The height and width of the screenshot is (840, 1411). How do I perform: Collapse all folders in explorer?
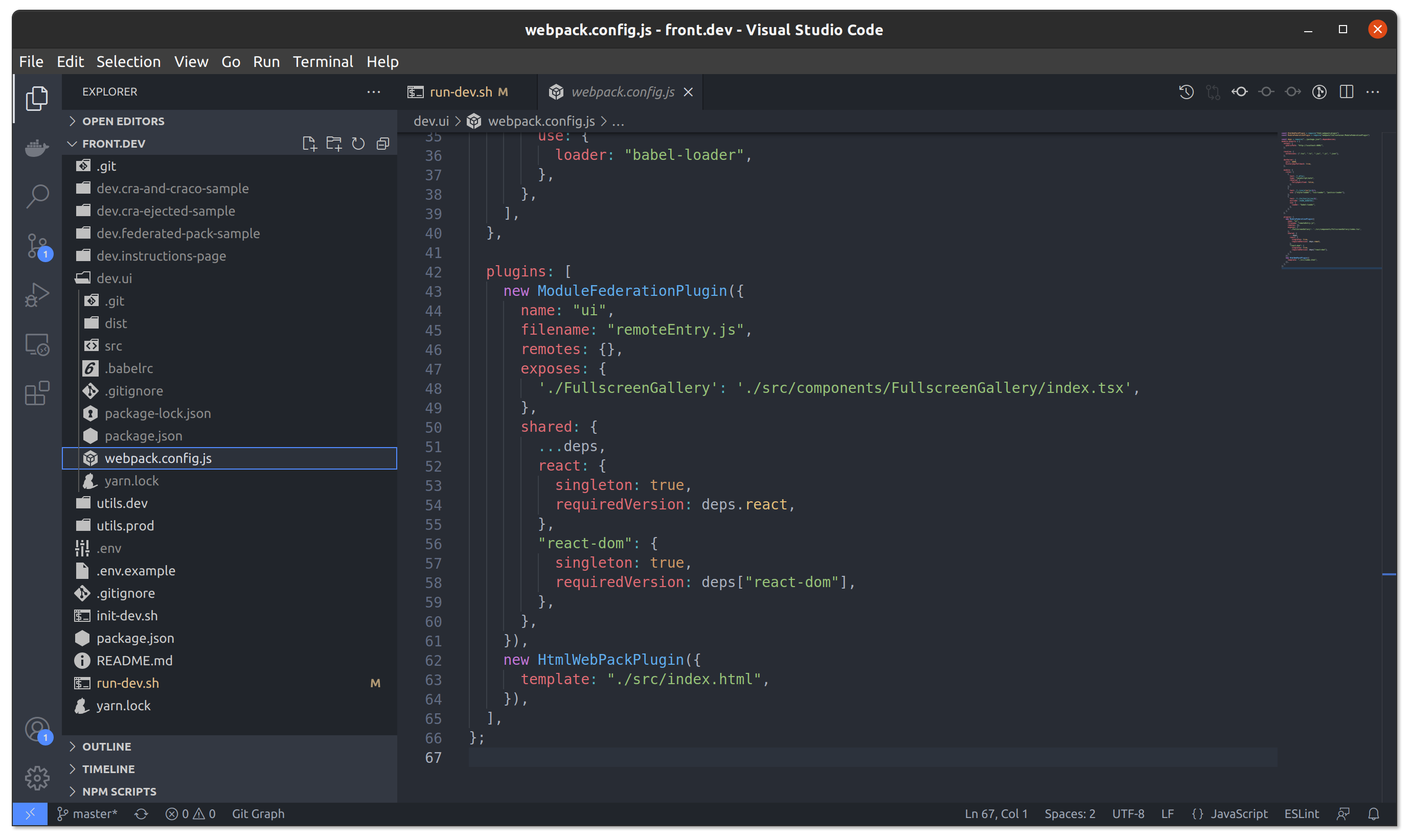(x=383, y=144)
